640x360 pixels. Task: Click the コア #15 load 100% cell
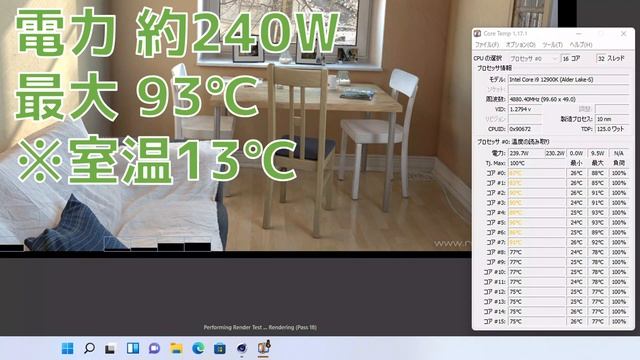point(619,322)
